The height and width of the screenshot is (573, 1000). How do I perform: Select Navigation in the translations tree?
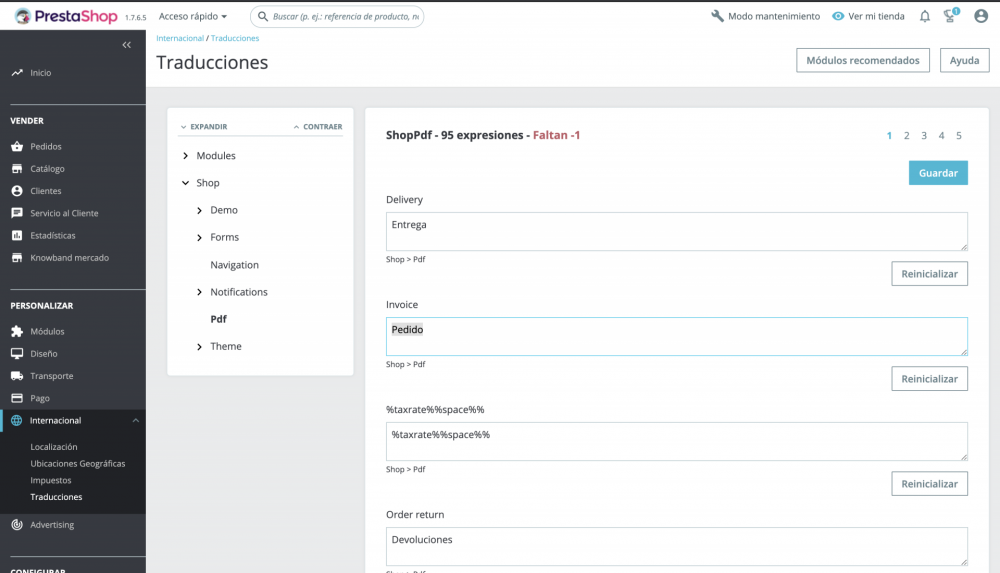point(234,265)
